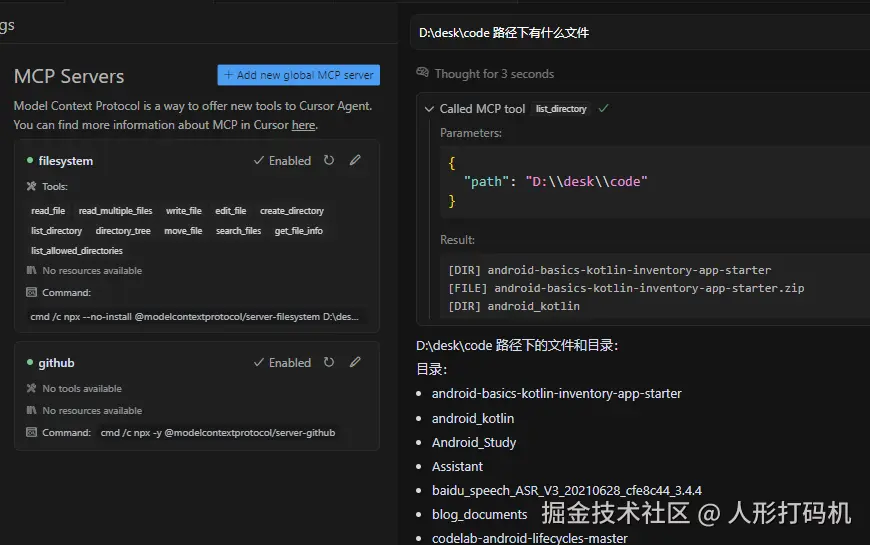Screen dimensions: 870x545
Task: Click the path parameter JSON value
Action: click(586, 181)
